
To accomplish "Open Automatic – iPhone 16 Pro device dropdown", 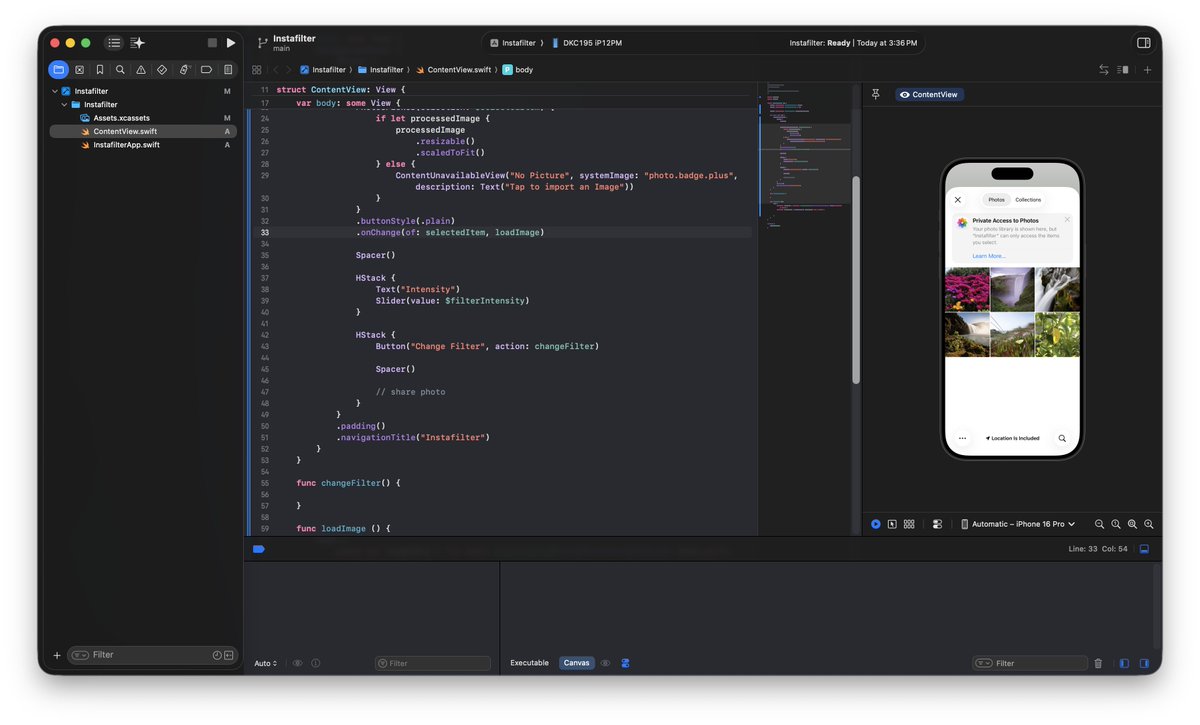I will (1018, 524).
